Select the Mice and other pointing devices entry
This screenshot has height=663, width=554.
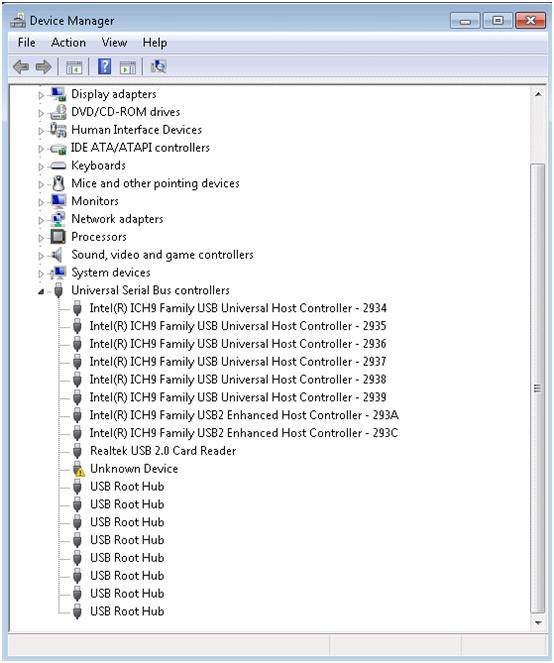pos(155,184)
